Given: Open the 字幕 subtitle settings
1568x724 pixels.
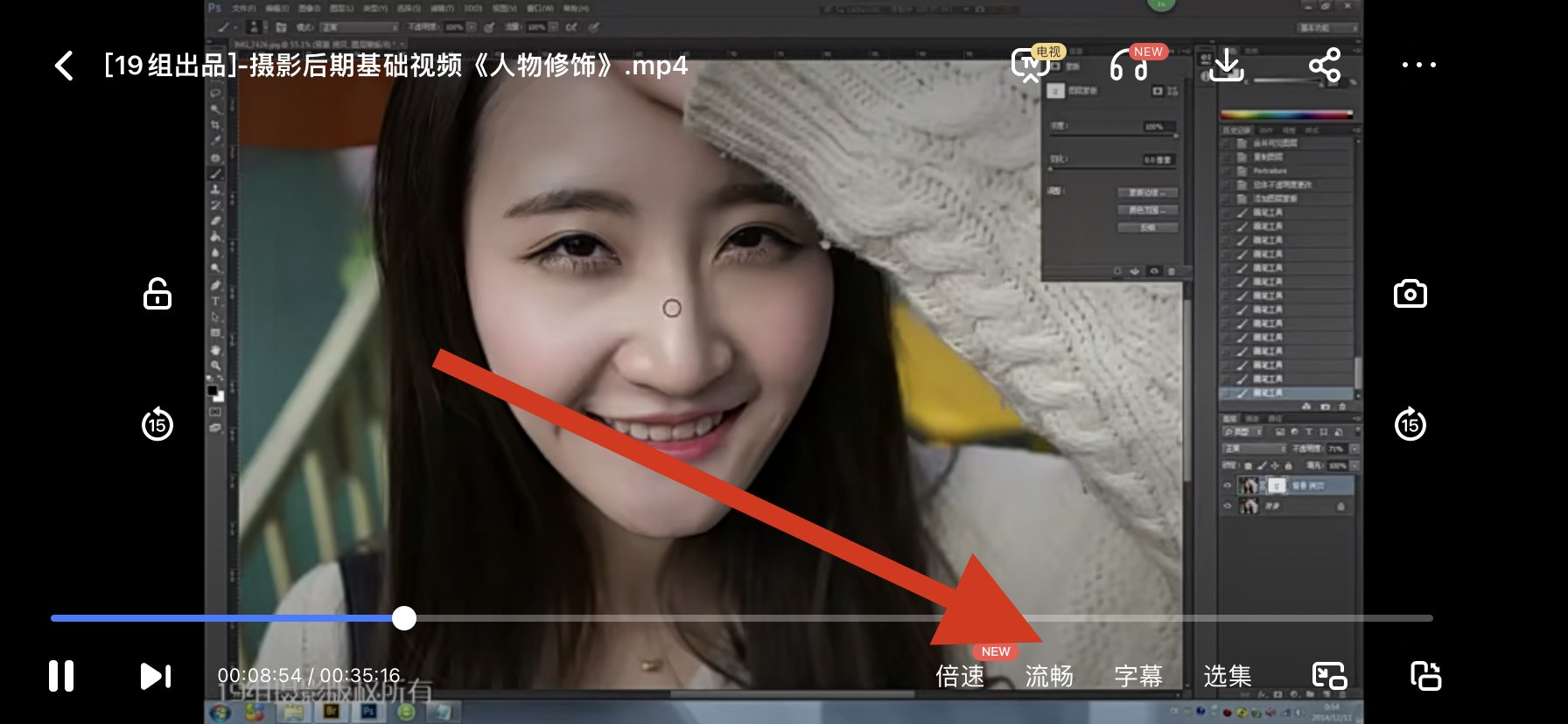Looking at the screenshot, I should [x=1138, y=676].
